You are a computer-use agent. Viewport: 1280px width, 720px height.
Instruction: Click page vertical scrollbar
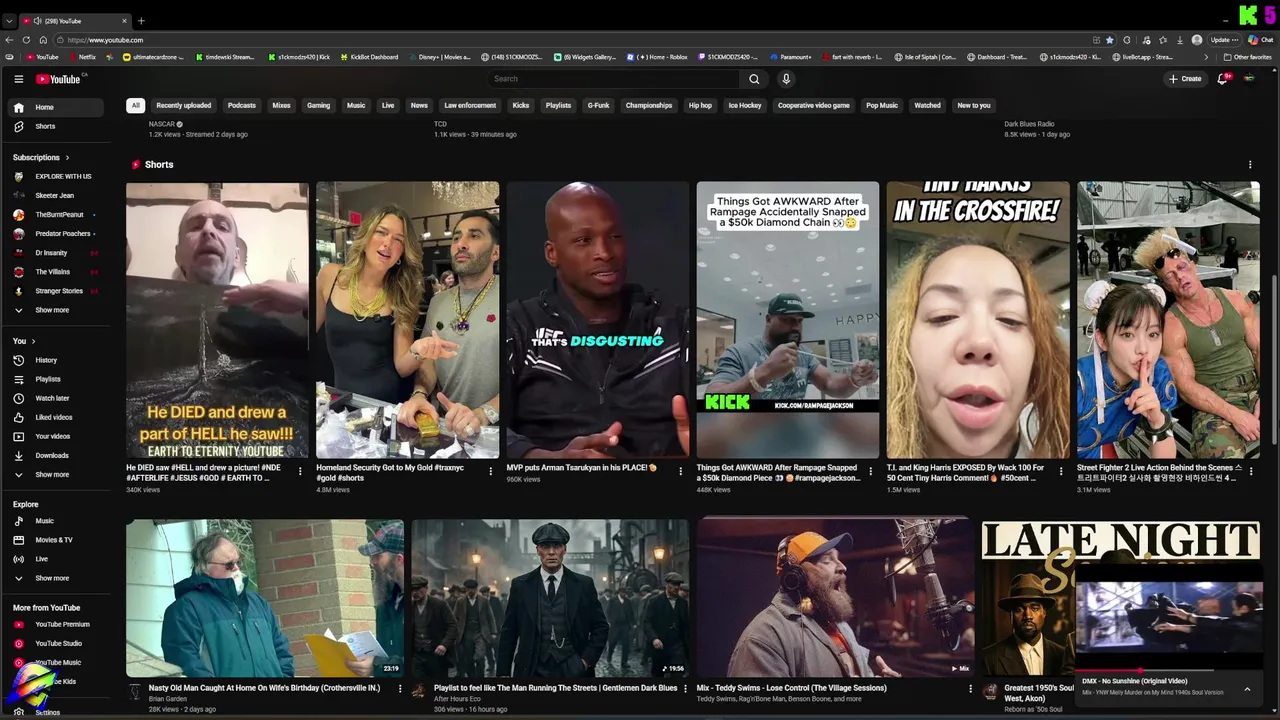click(x=1275, y=360)
